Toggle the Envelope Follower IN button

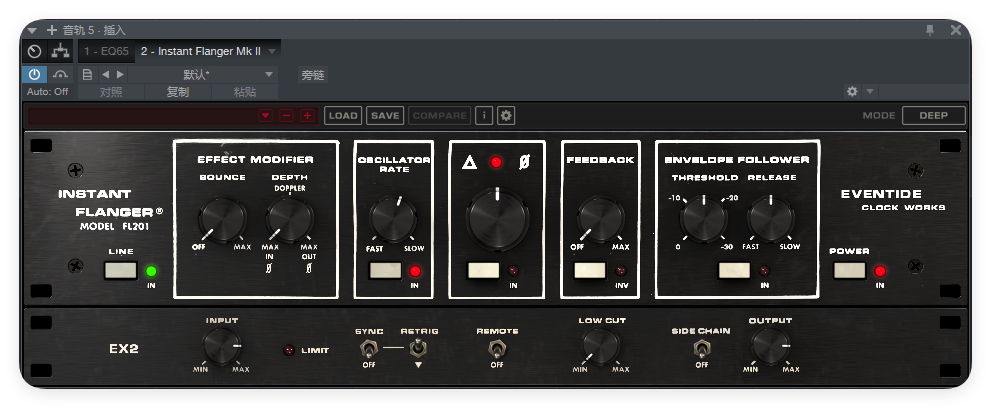[x=734, y=271]
